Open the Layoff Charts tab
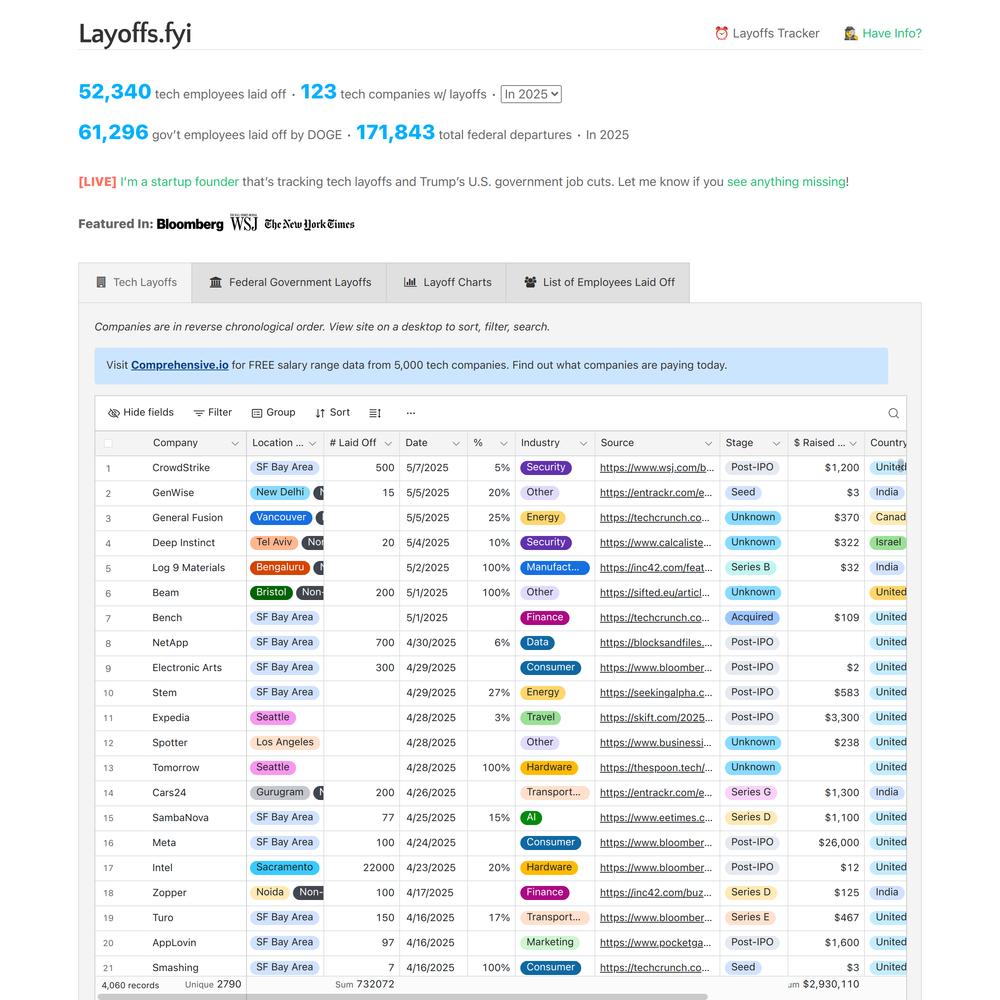Viewport: 1000px width, 1000px height. [x=446, y=283]
